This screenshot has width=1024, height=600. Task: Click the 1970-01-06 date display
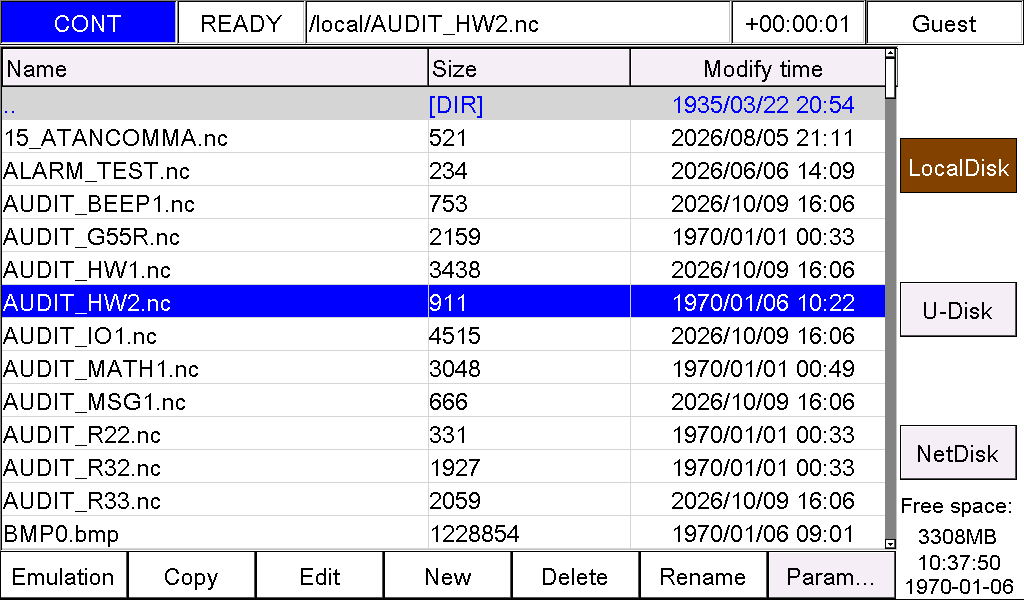pyautogui.click(x=959, y=586)
